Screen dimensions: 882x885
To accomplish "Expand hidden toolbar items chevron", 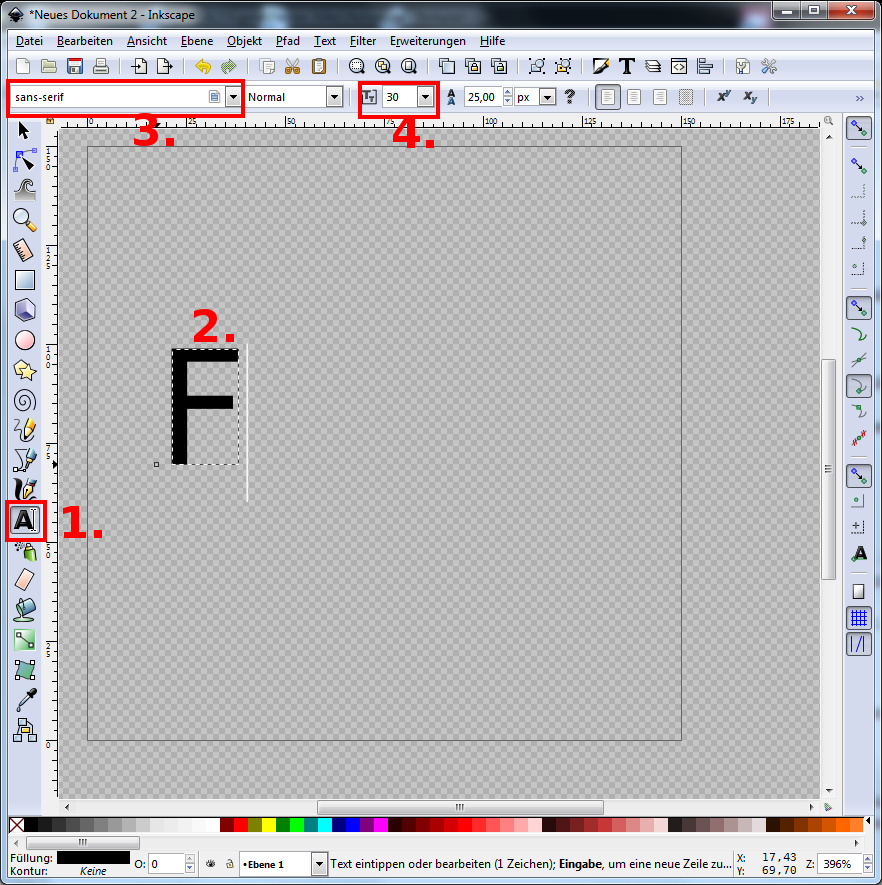I will point(859,98).
